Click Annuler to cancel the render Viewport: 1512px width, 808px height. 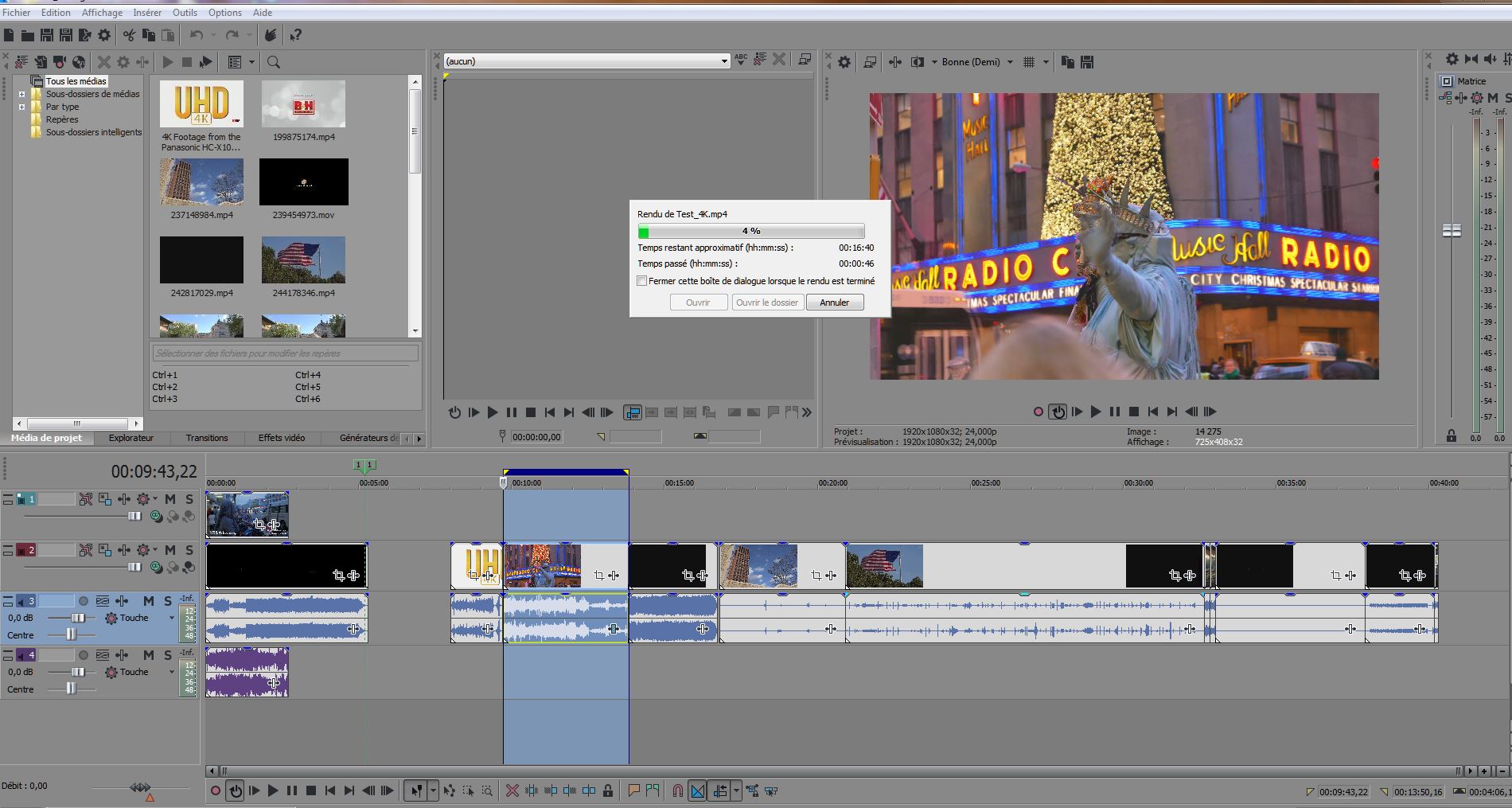pyautogui.click(x=835, y=303)
